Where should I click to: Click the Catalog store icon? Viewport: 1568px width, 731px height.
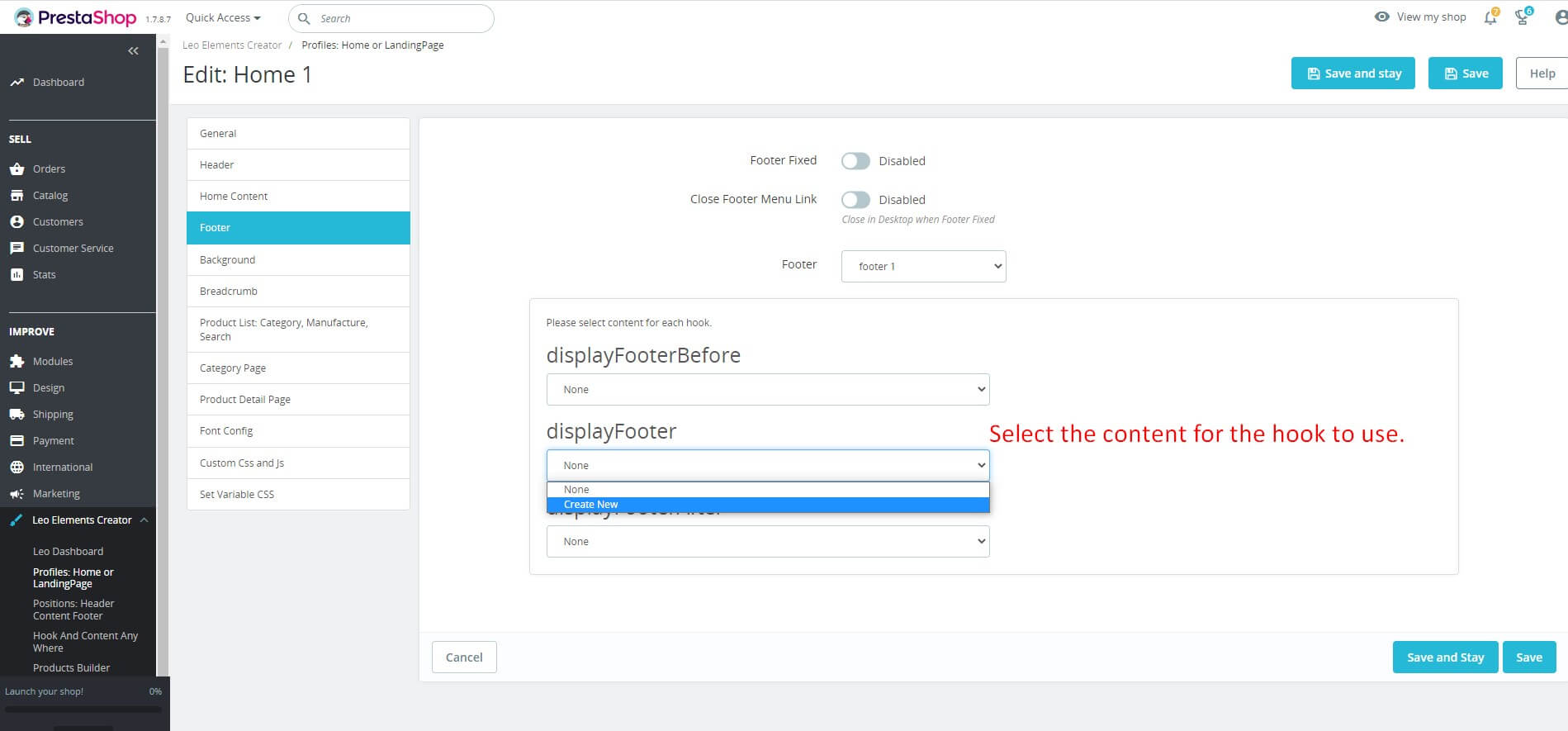tap(17, 196)
